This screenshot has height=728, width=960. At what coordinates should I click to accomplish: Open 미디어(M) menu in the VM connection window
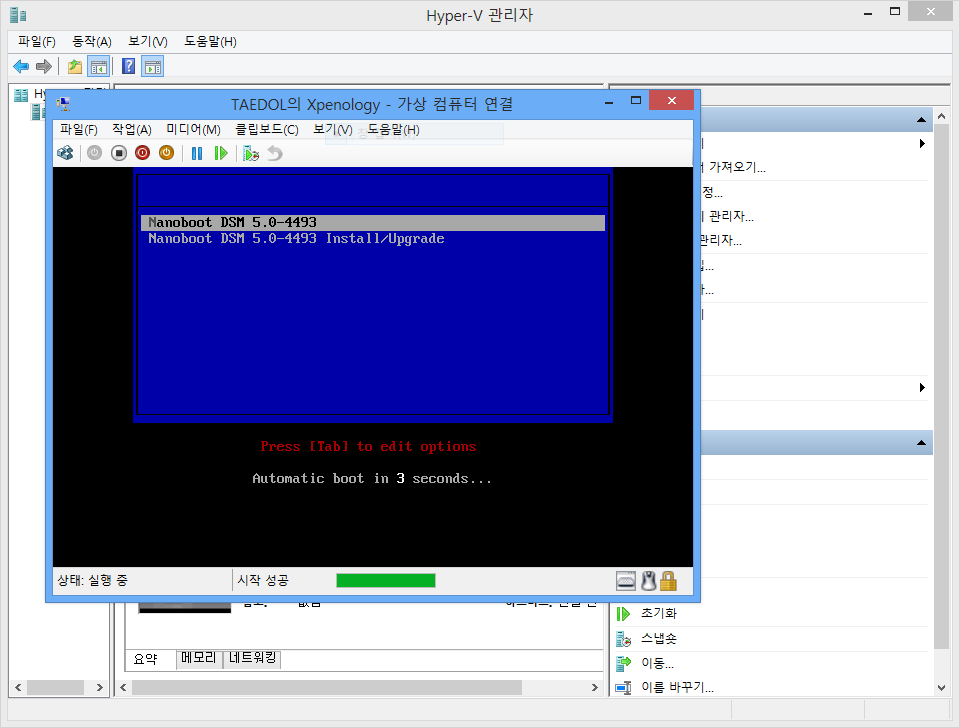coord(193,129)
